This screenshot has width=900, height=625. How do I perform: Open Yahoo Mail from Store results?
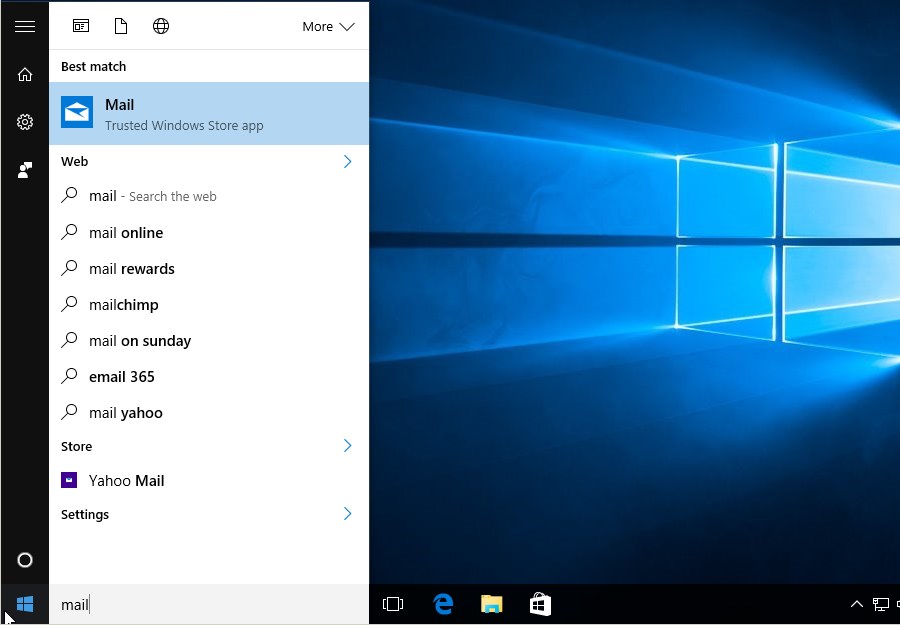coord(126,481)
